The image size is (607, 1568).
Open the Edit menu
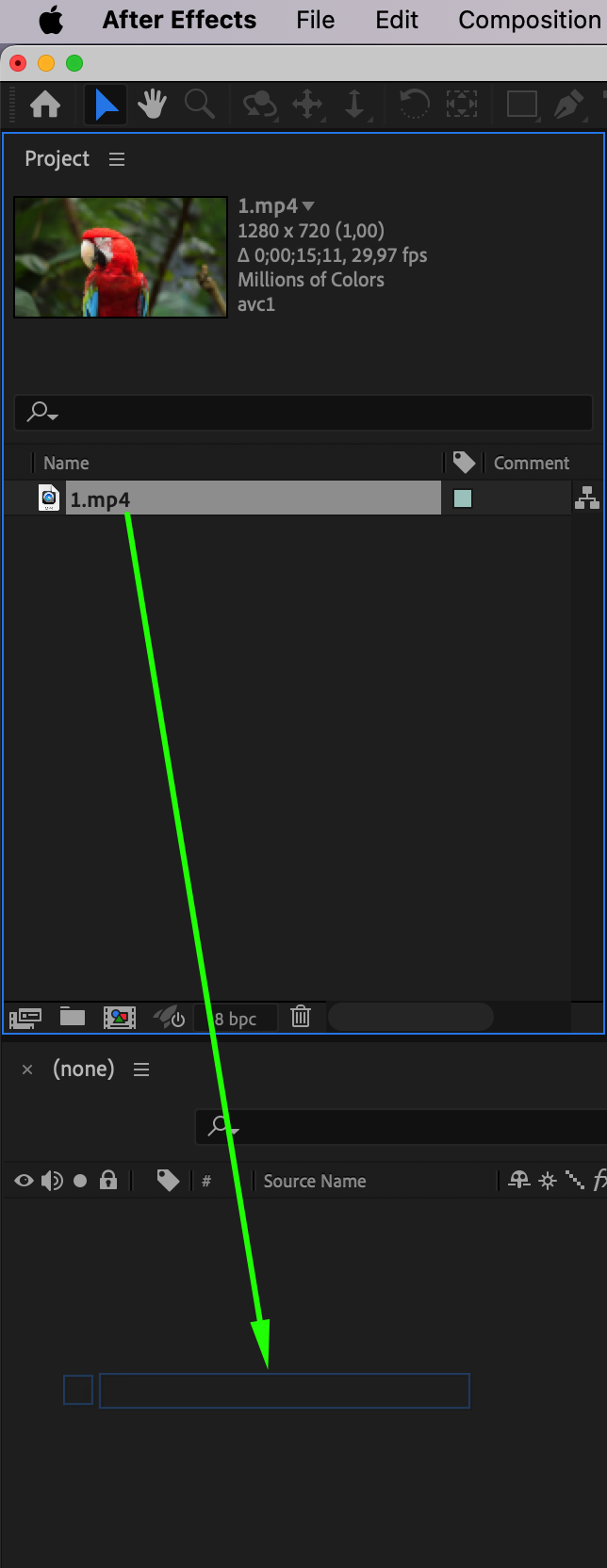pos(397,20)
